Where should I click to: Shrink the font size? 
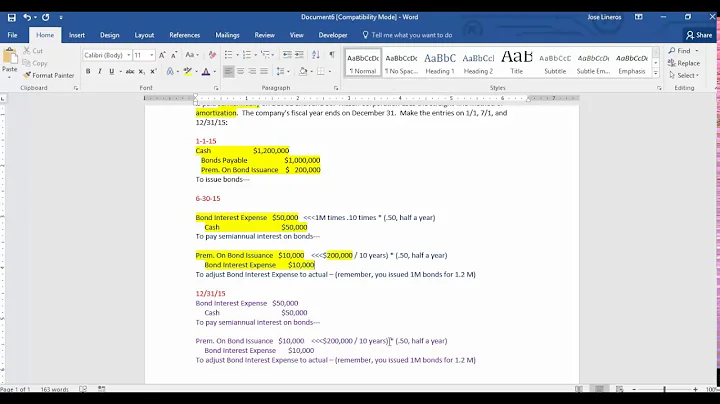pyautogui.click(x=174, y=55)
